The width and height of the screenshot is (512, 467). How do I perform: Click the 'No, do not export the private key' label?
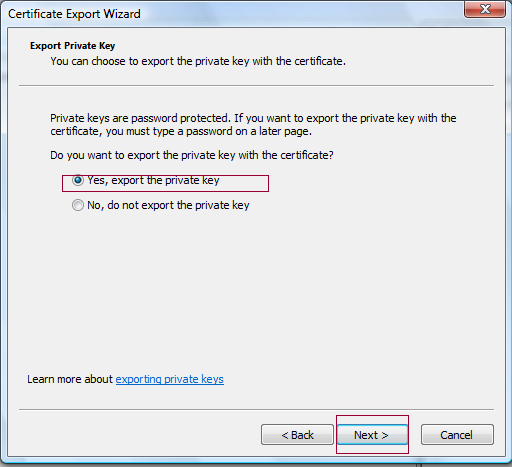click(x=168, y=205)
